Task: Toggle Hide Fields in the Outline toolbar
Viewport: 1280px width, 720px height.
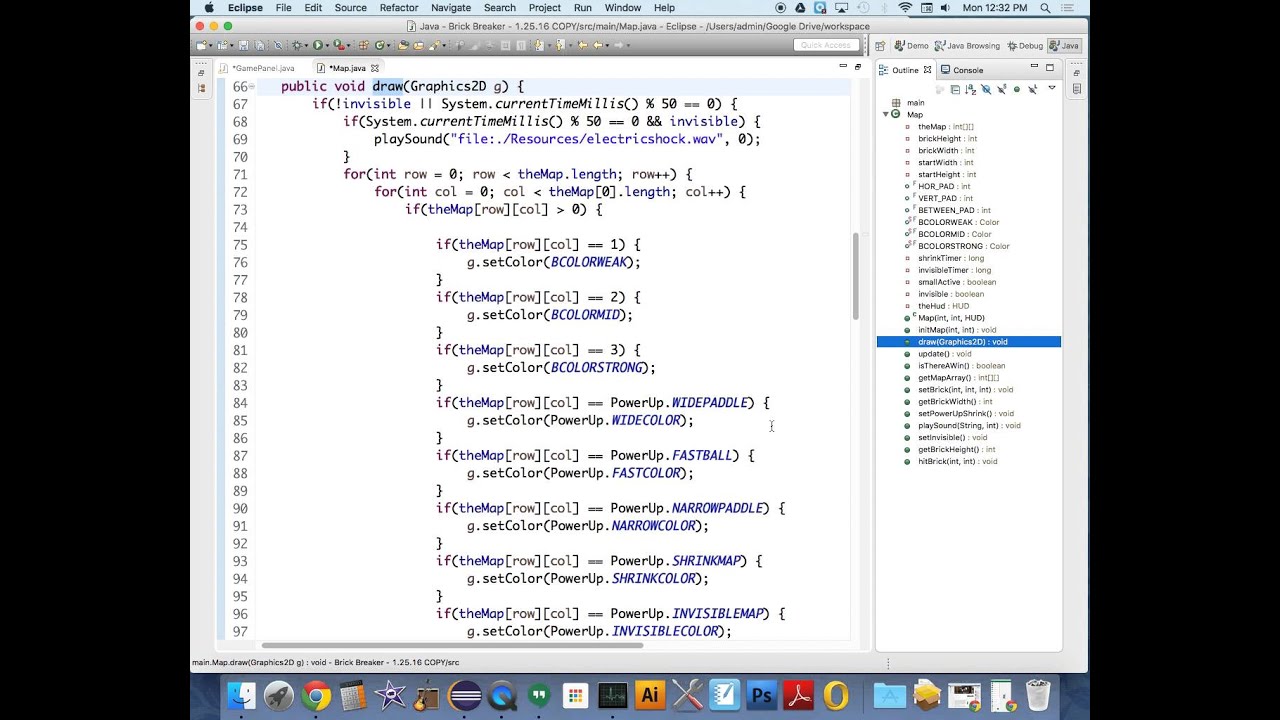Action: (986, 90)
